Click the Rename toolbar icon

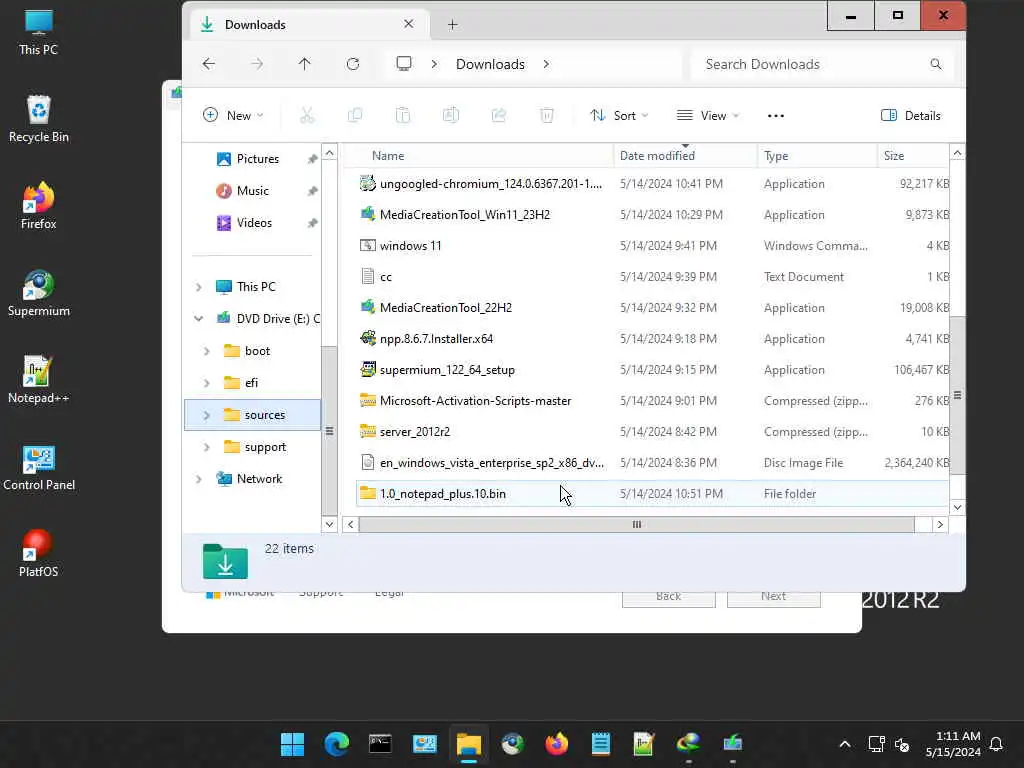451,116
